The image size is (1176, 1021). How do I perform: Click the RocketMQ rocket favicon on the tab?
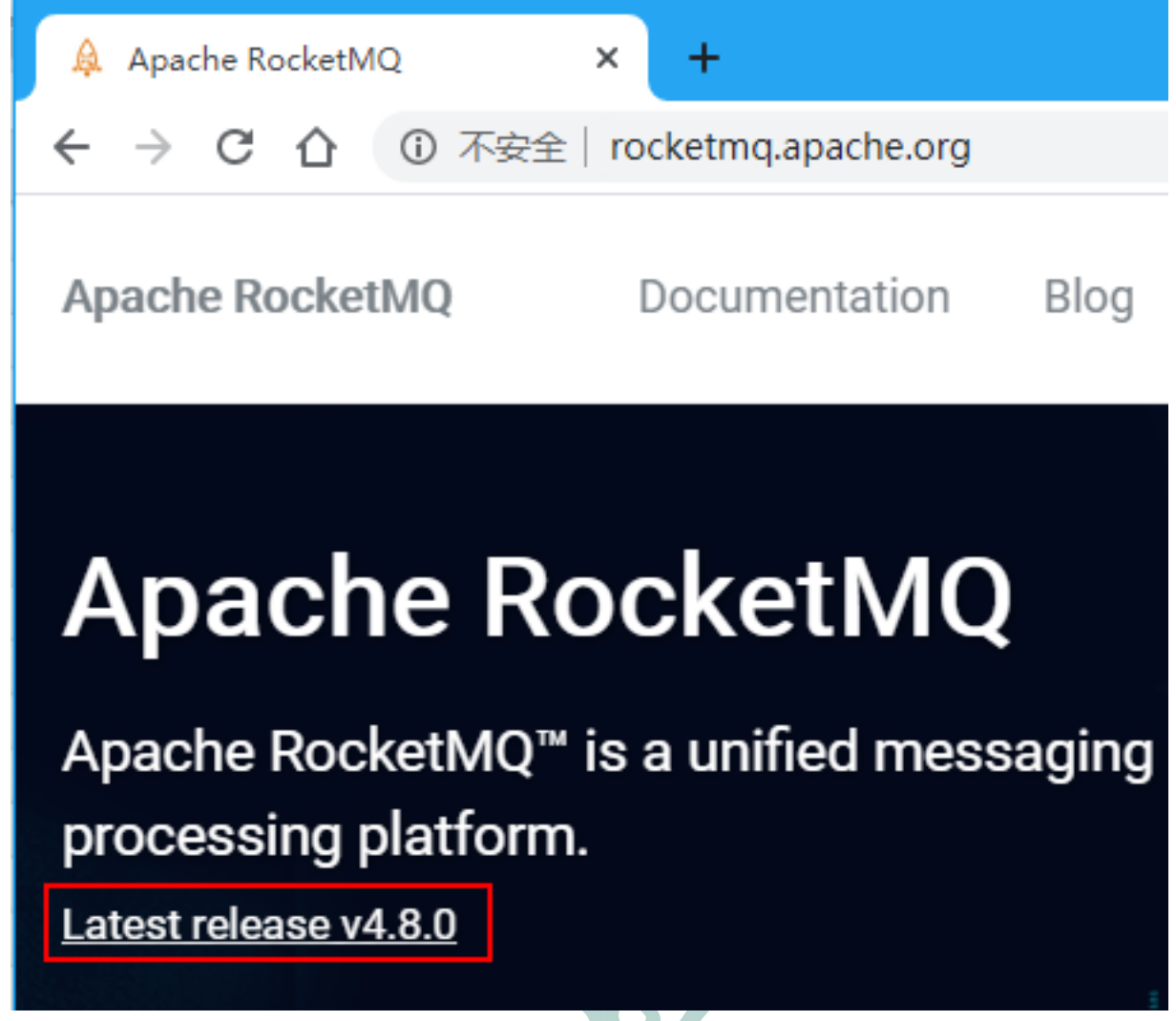(x=87, y=58)
